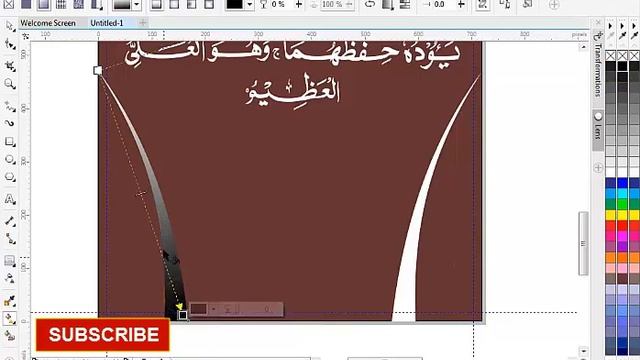
Task: Select the Rectangle tool
Action: [x=10, y=142]
